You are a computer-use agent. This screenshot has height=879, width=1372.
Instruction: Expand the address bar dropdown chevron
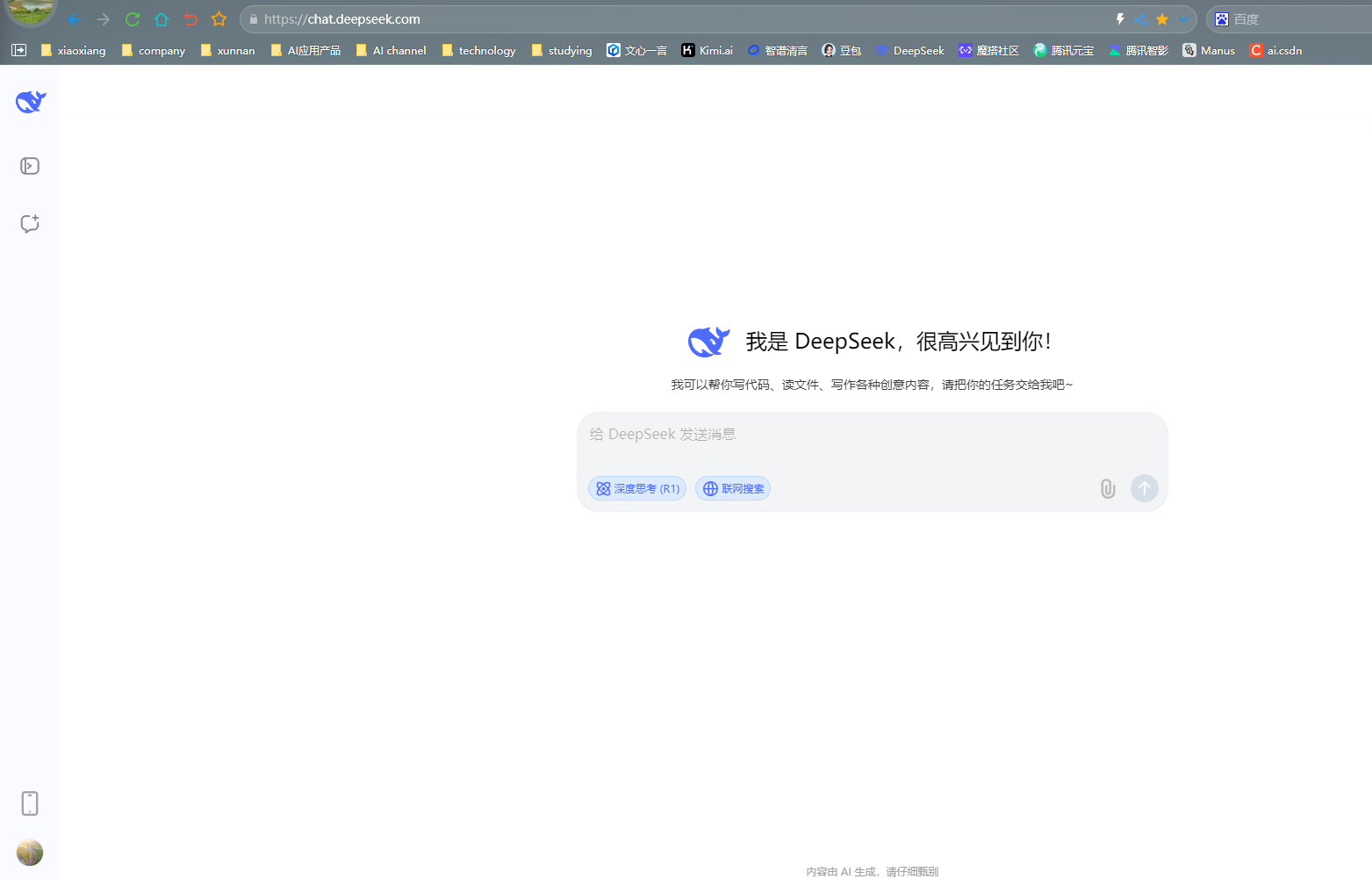tap(1183, 19)
